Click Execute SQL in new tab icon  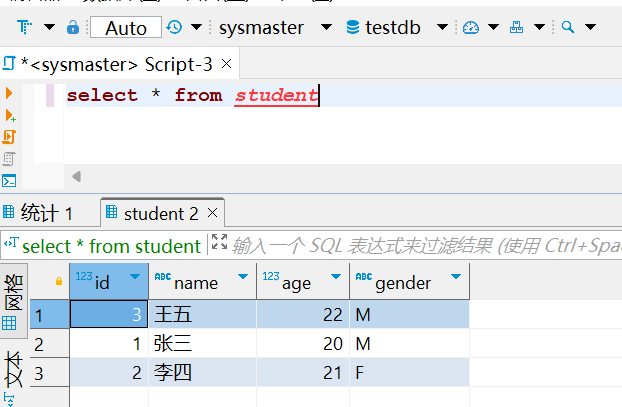(10, 115)
